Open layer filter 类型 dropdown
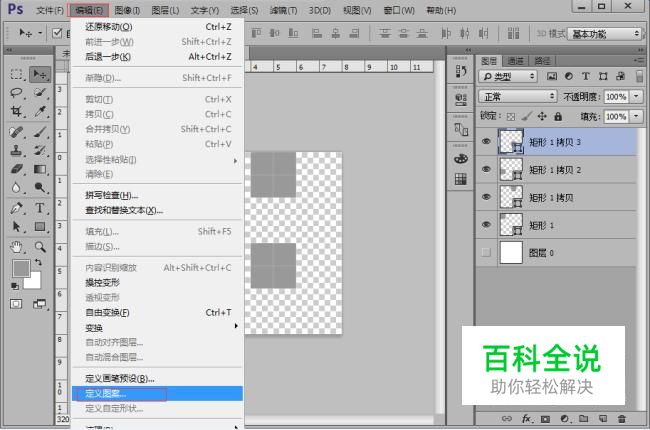 coord(508,76)
